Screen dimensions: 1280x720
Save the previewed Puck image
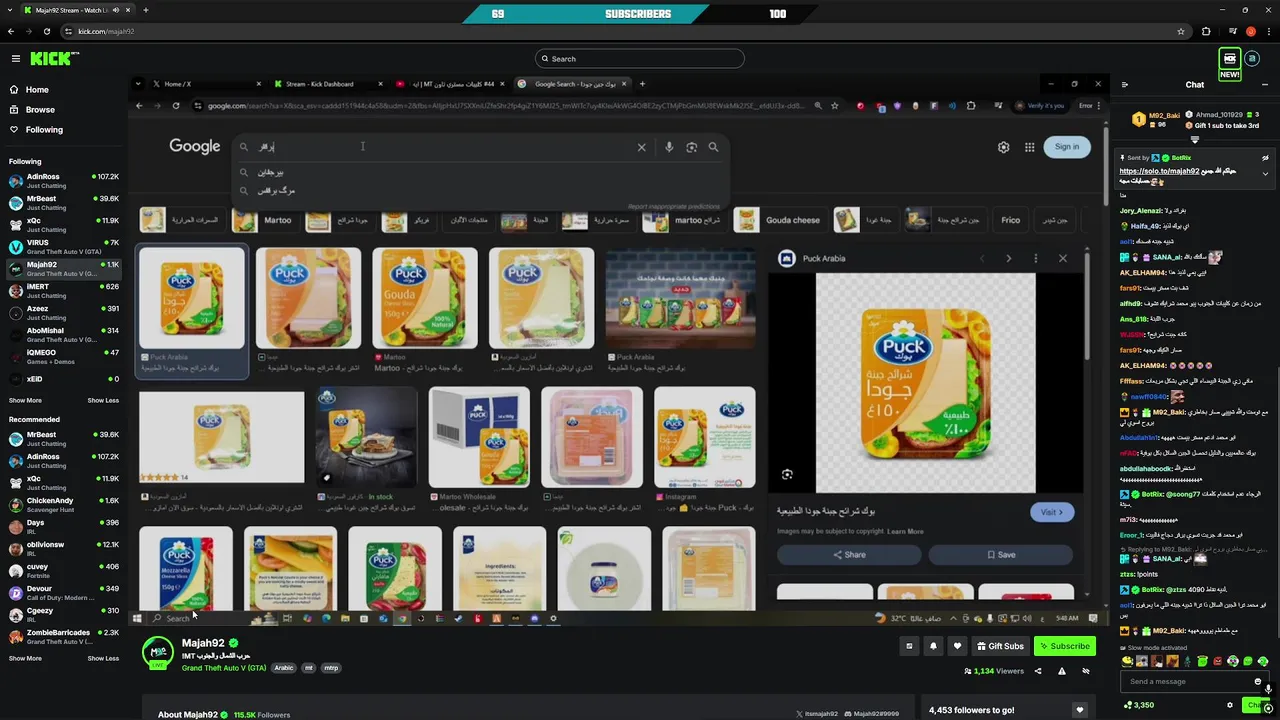click(1000, 555)
